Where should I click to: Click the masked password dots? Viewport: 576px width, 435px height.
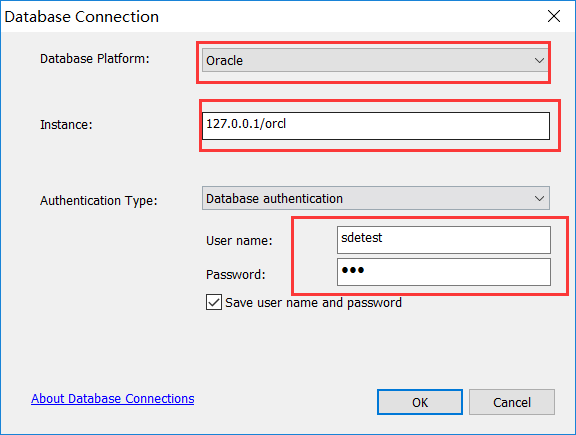point(353,270)
